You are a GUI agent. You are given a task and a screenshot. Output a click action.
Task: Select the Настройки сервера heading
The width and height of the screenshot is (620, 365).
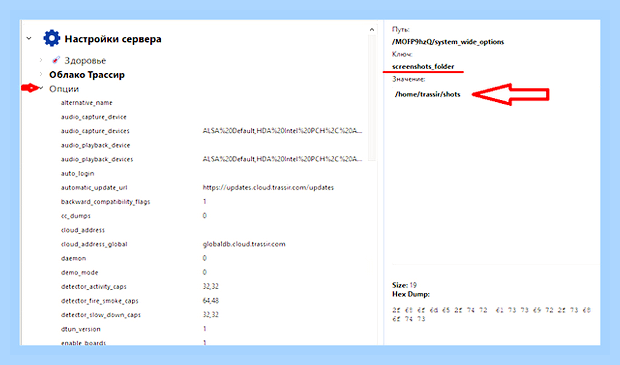click(x=113, y=39)
